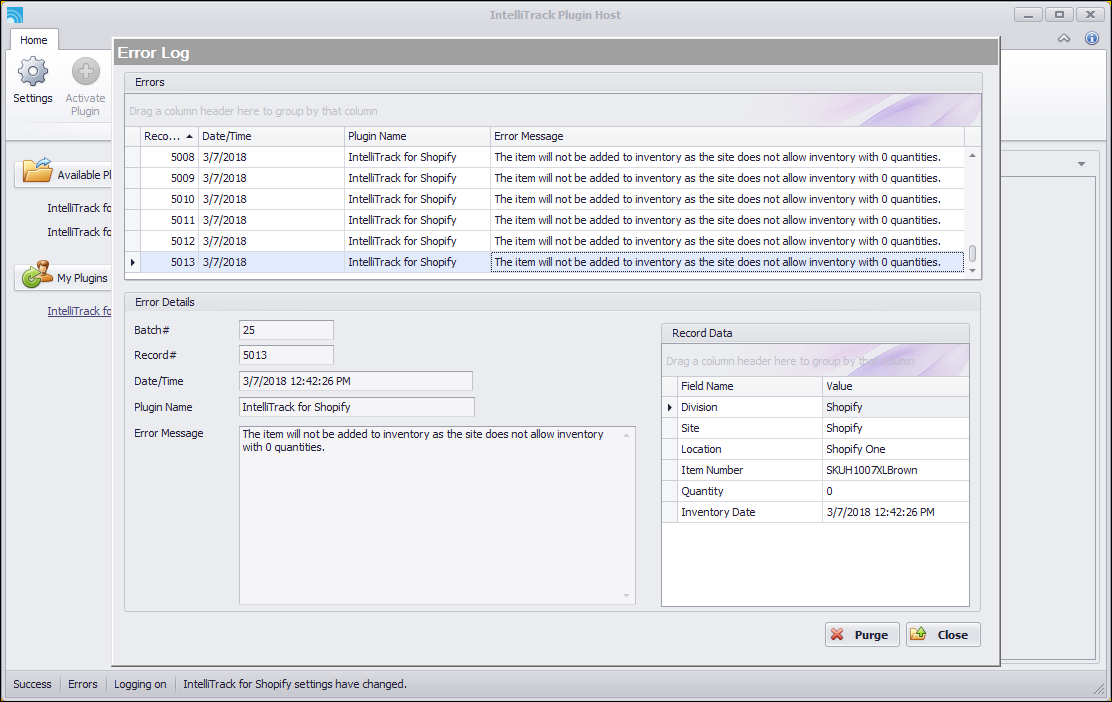Select the Item Number row
This screenshot has height=702, width=1112.
point(816,470)
